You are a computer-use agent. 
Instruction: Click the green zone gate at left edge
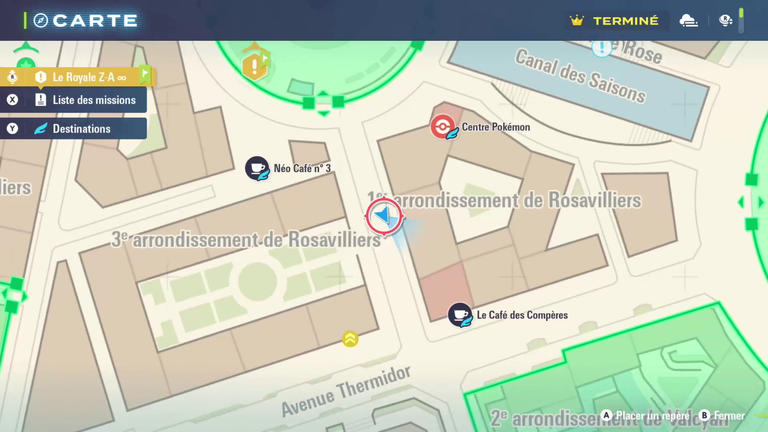click(x=14, y=295)
